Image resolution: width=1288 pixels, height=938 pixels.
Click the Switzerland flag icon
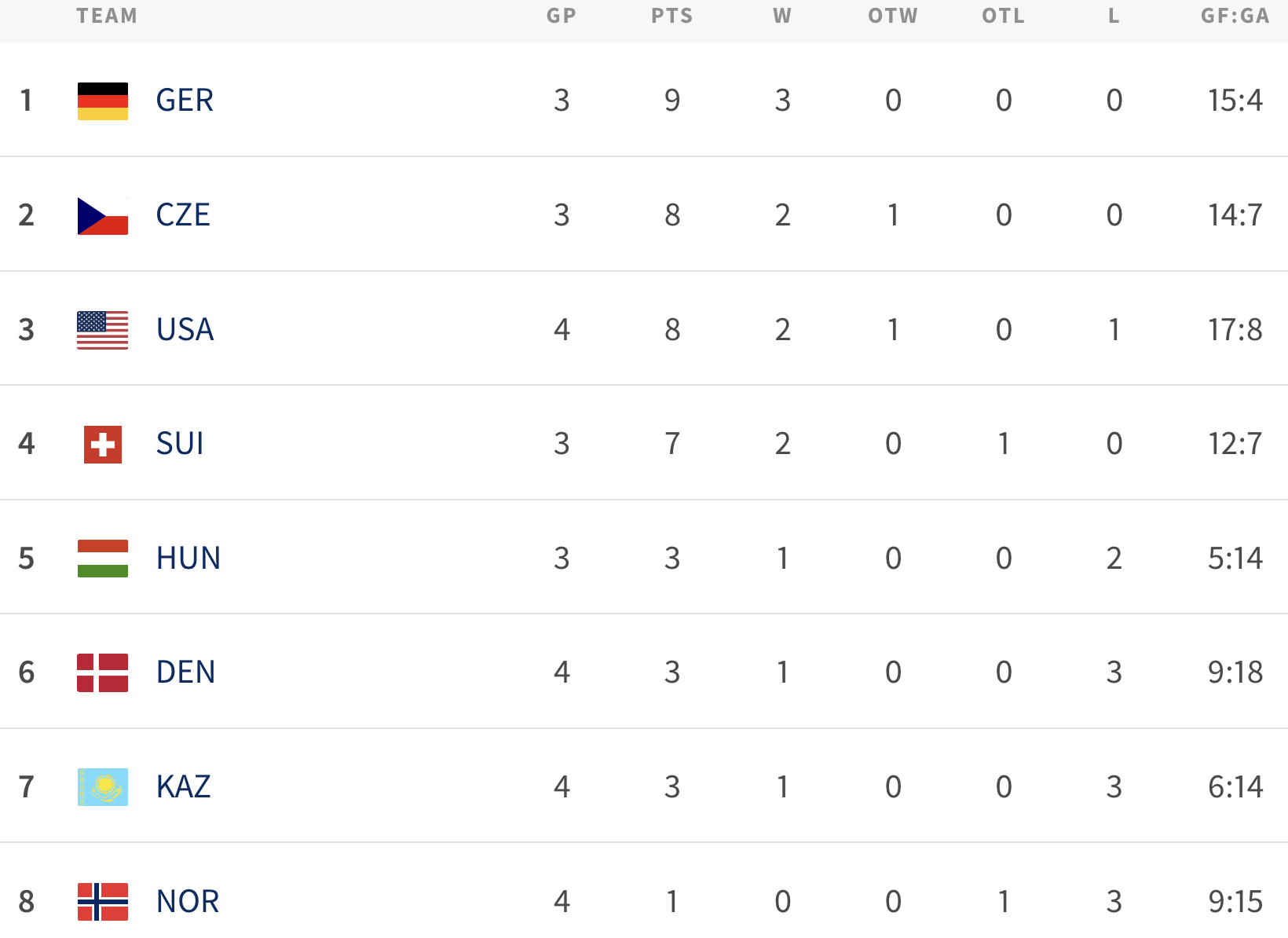[103, 445]
